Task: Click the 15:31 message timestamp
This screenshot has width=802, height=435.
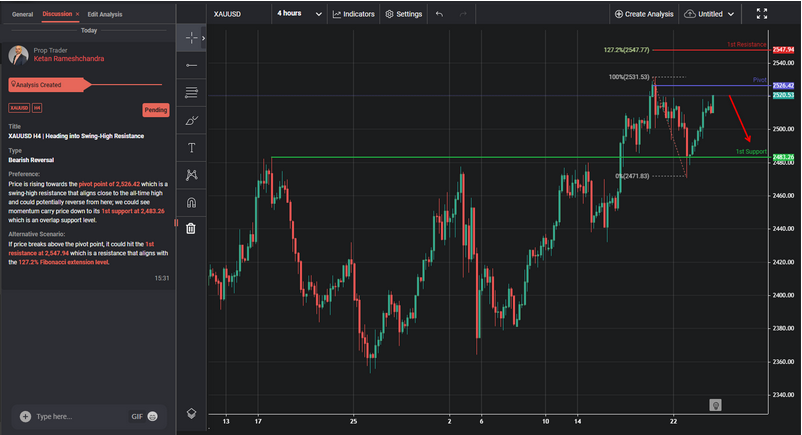Action: (x=162, y=278)
